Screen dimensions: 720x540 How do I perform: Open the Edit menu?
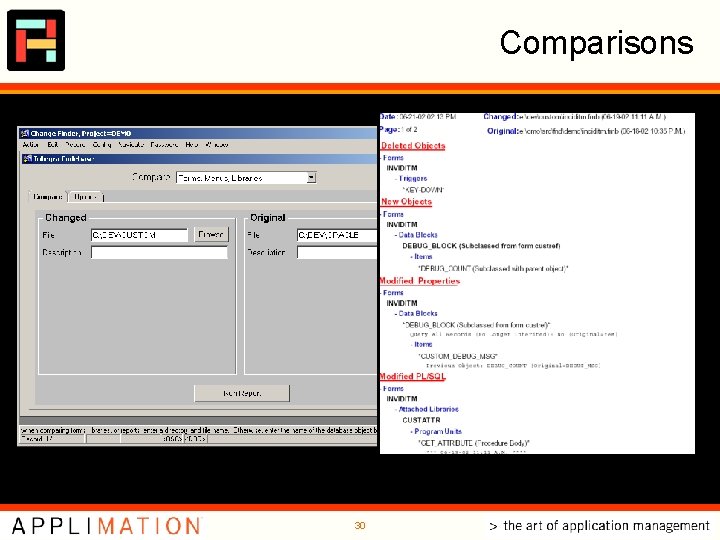[53, 145]
